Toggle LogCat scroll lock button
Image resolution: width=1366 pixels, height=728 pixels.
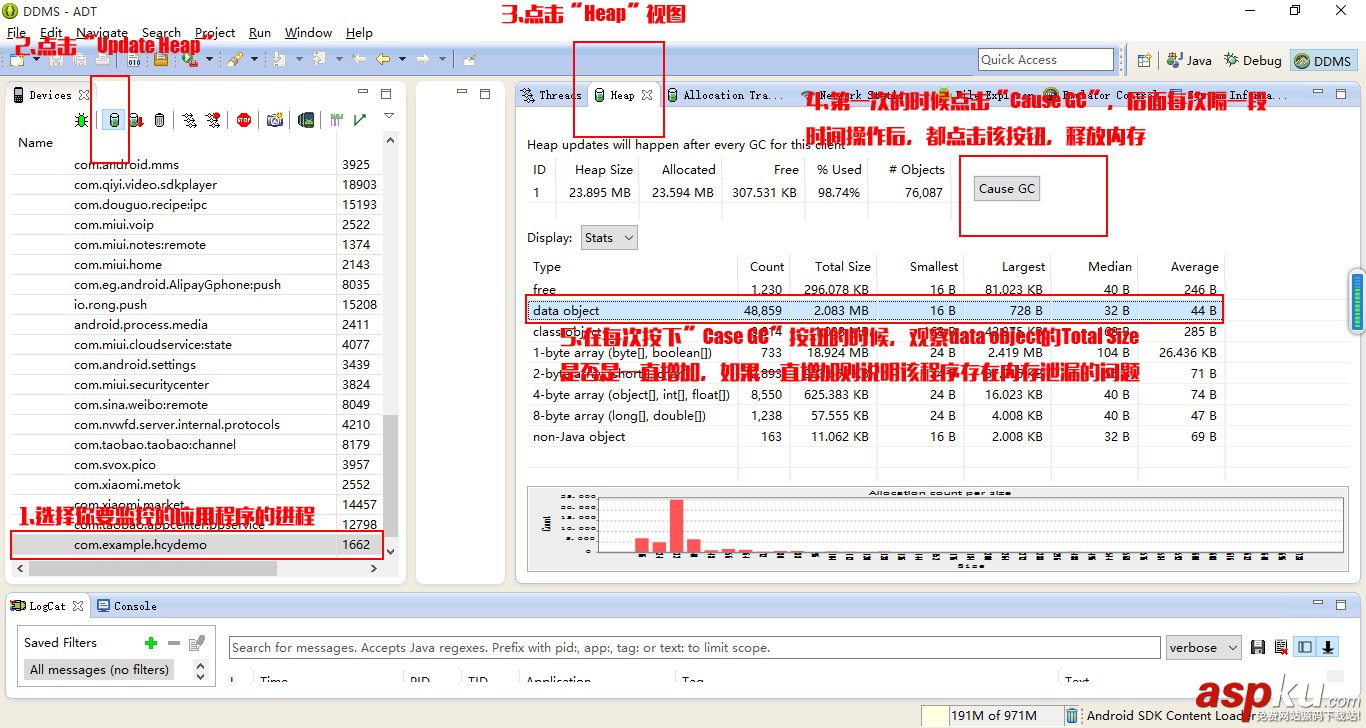pos(1329,648)
